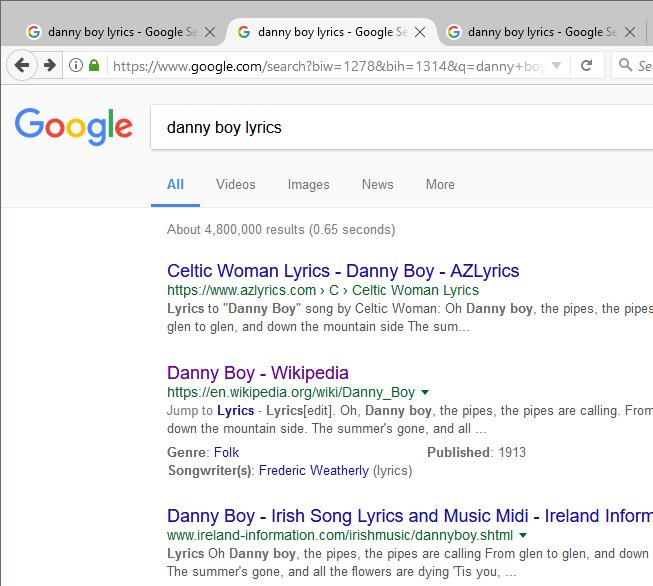Click the Google search box with danny boy lyrics
653x586 pixels.
402,127
